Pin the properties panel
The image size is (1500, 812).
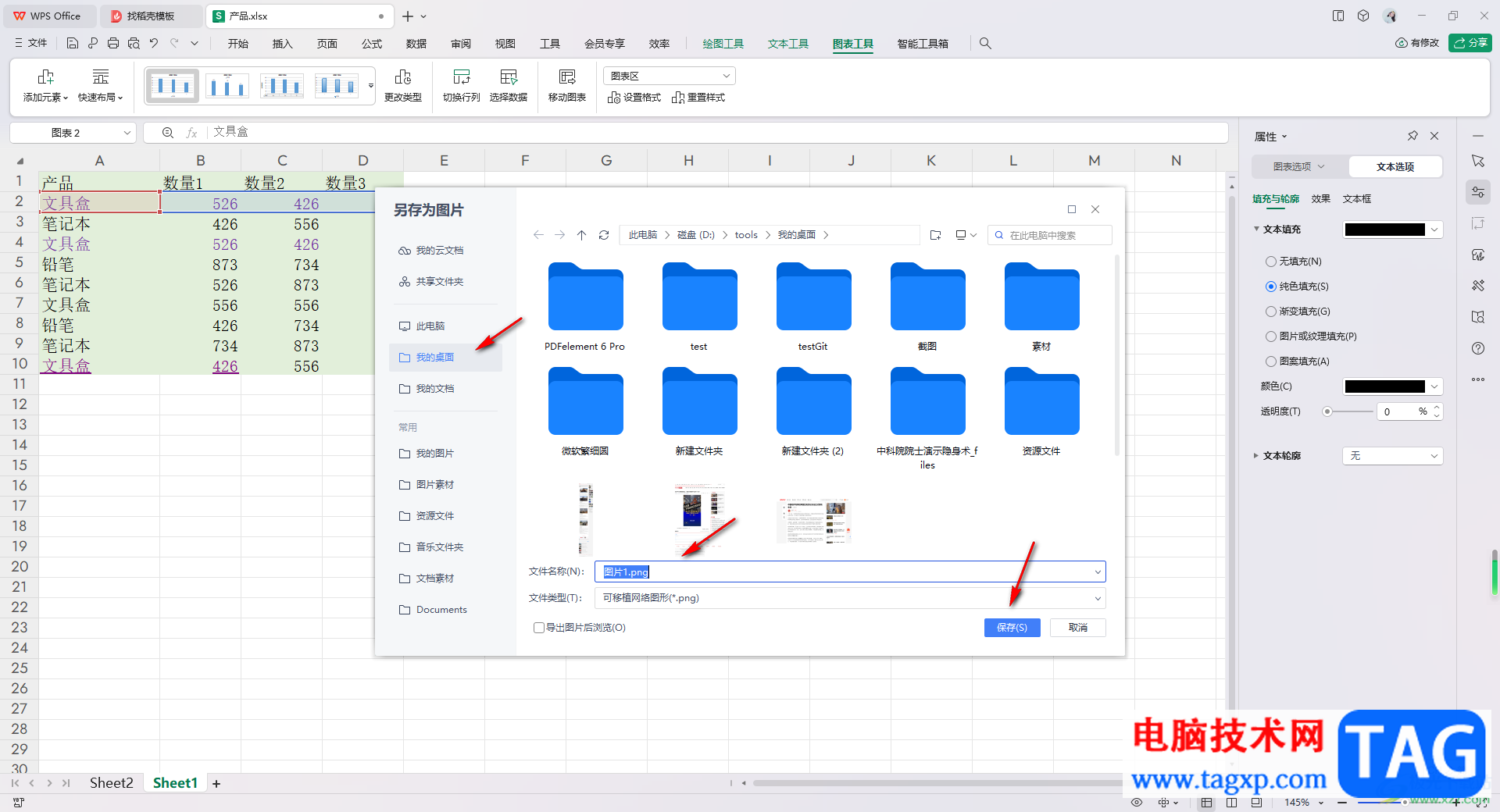[x=1412, y=136]
